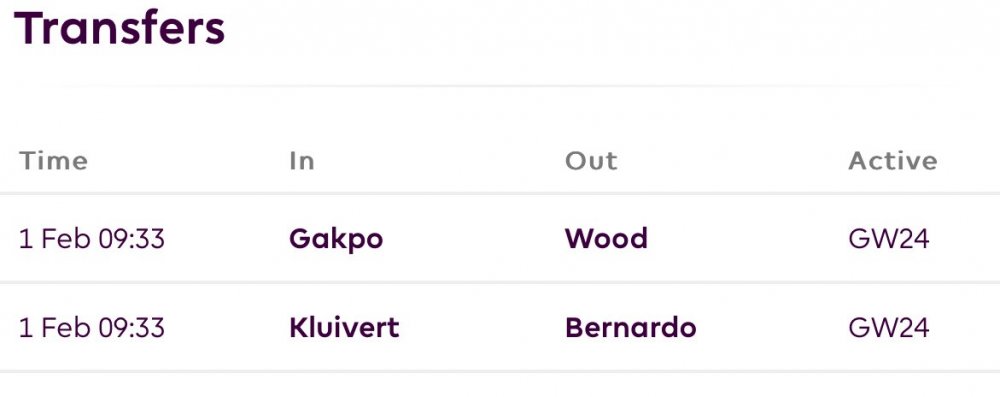This screenshot has width=1000, height=397.
Task: Select the Kluivert for Bernardo transfer row
Action: [x=500, y=327]
